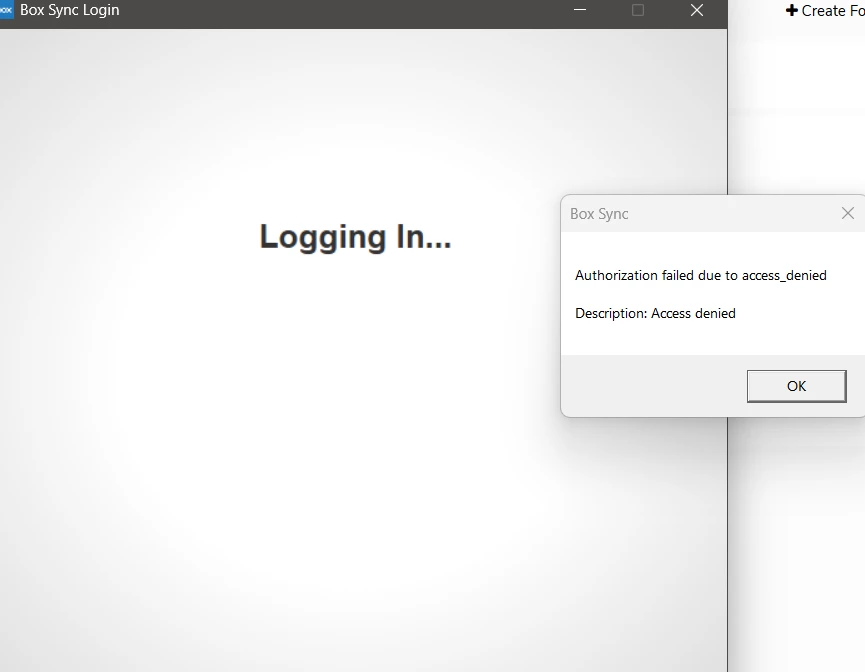Click OK in the Box Sync error dialog
Viewport: 865px width, 672px height.
pos(796,386)
